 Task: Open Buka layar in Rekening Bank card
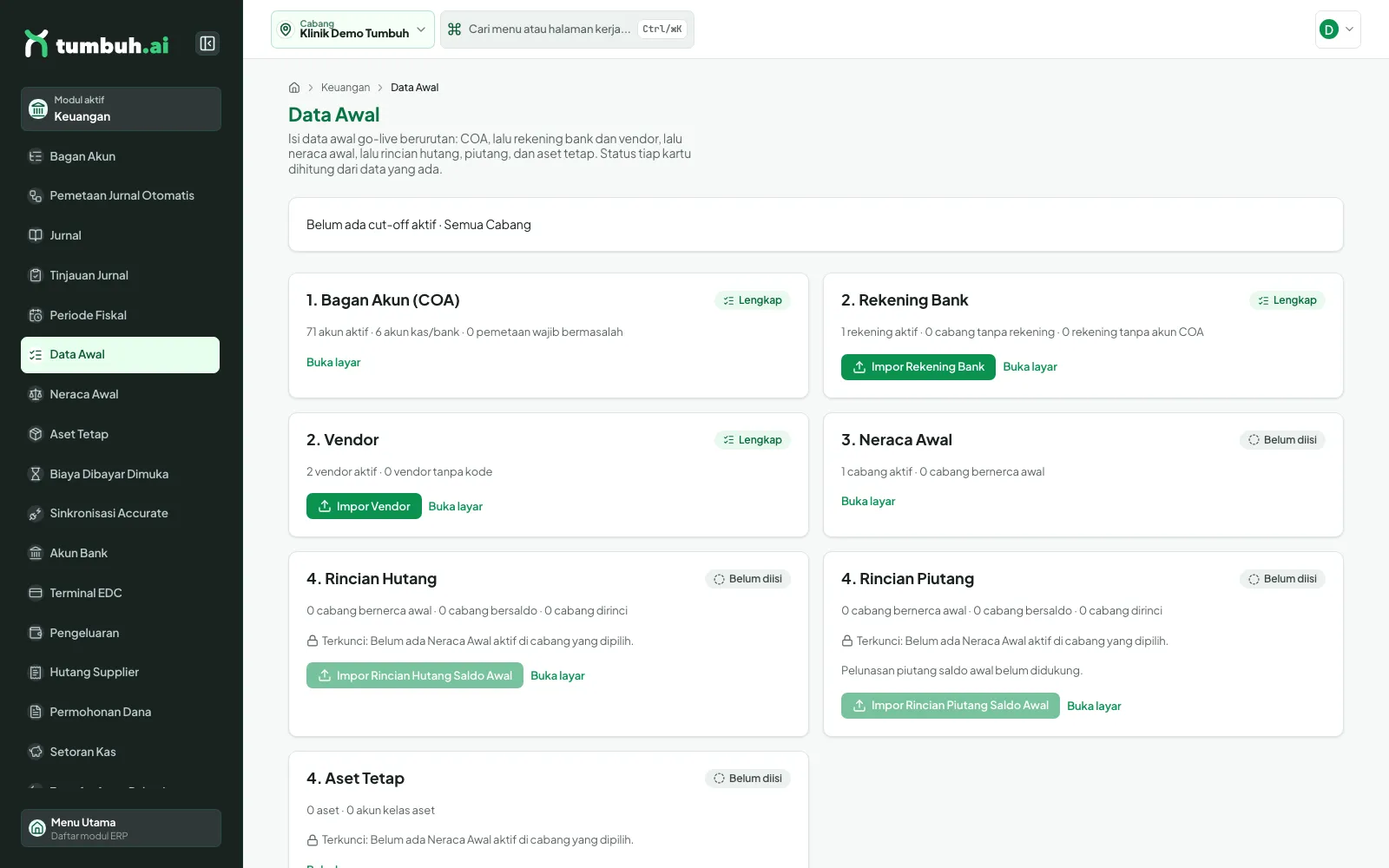[1030, 367]
